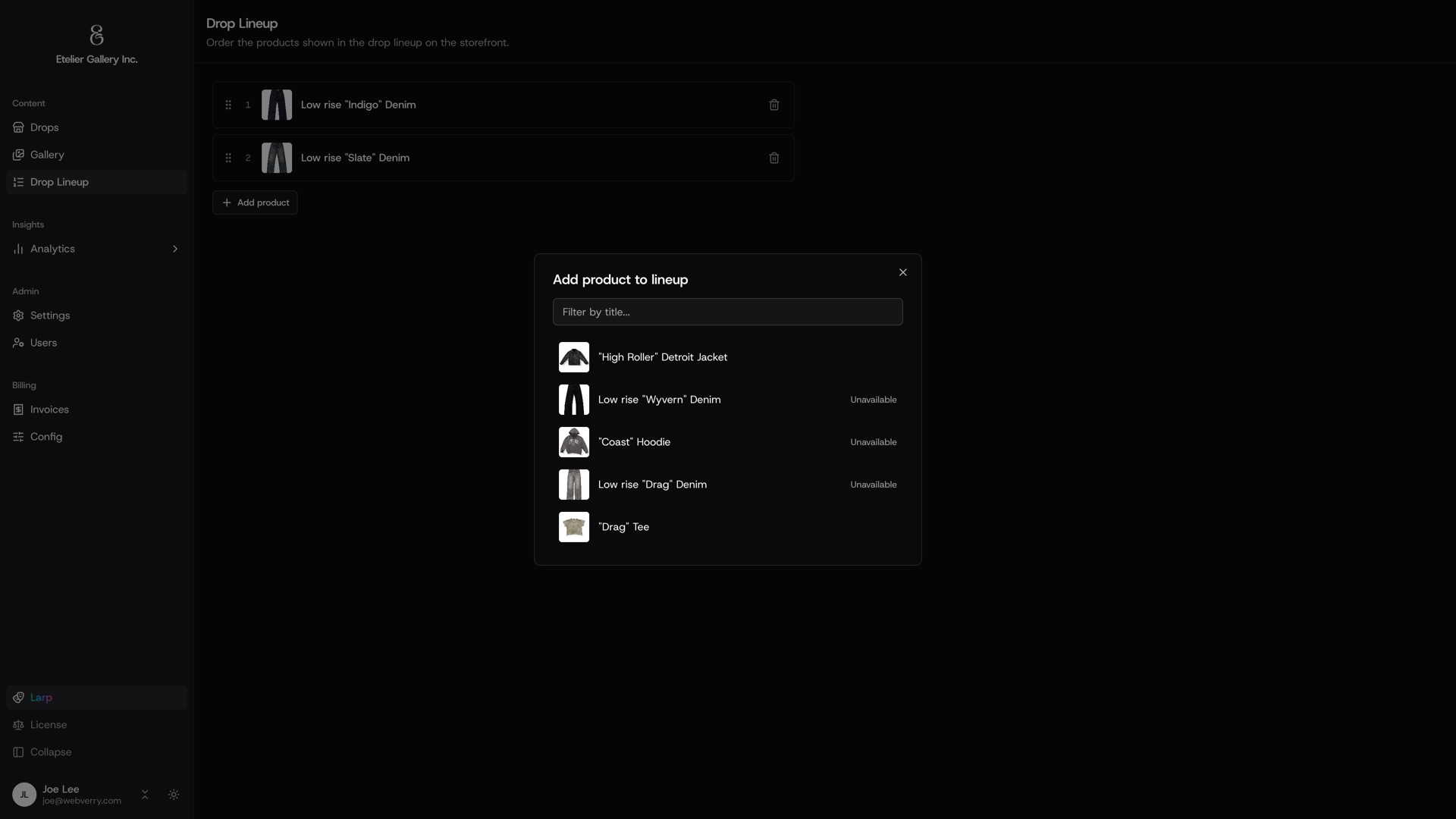Select the "Coast" Hoodie entry
Screen dimensions: 1456x819
point(728,442)
